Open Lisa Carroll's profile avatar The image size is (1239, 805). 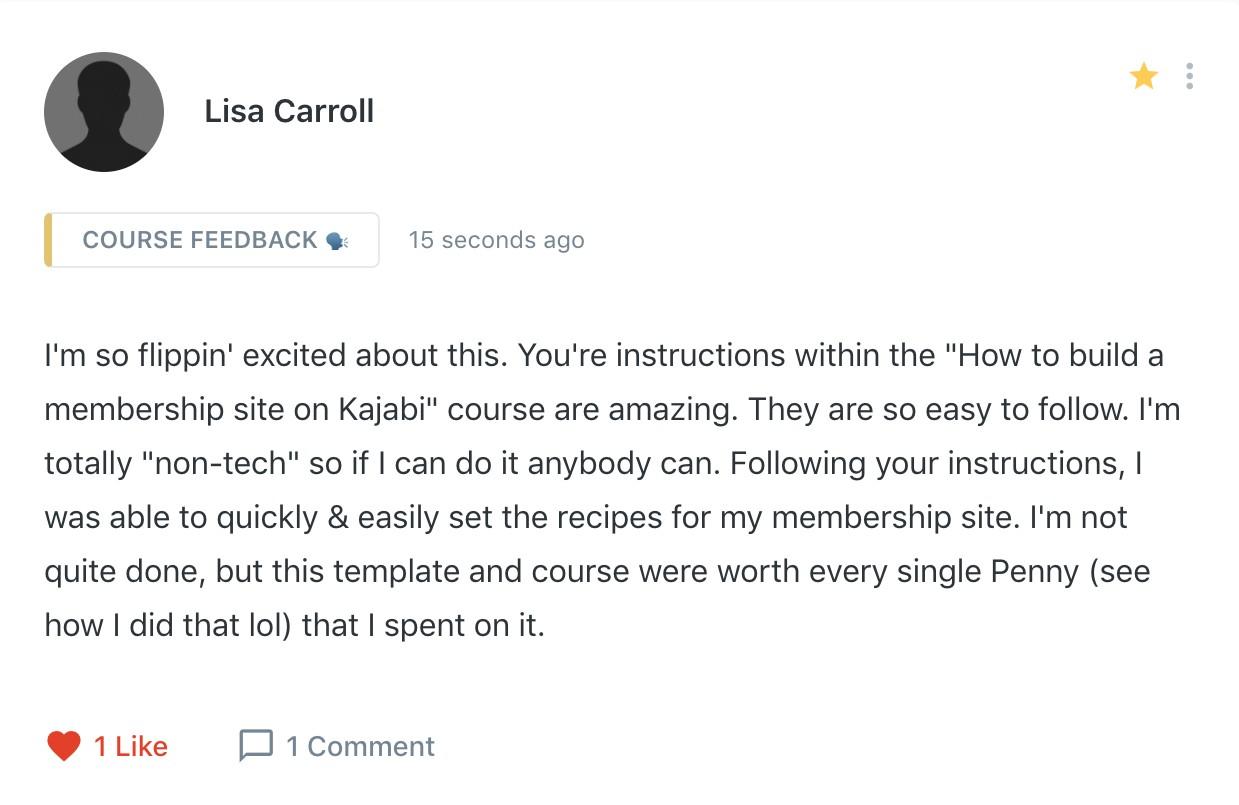click(x=104, y=112)
